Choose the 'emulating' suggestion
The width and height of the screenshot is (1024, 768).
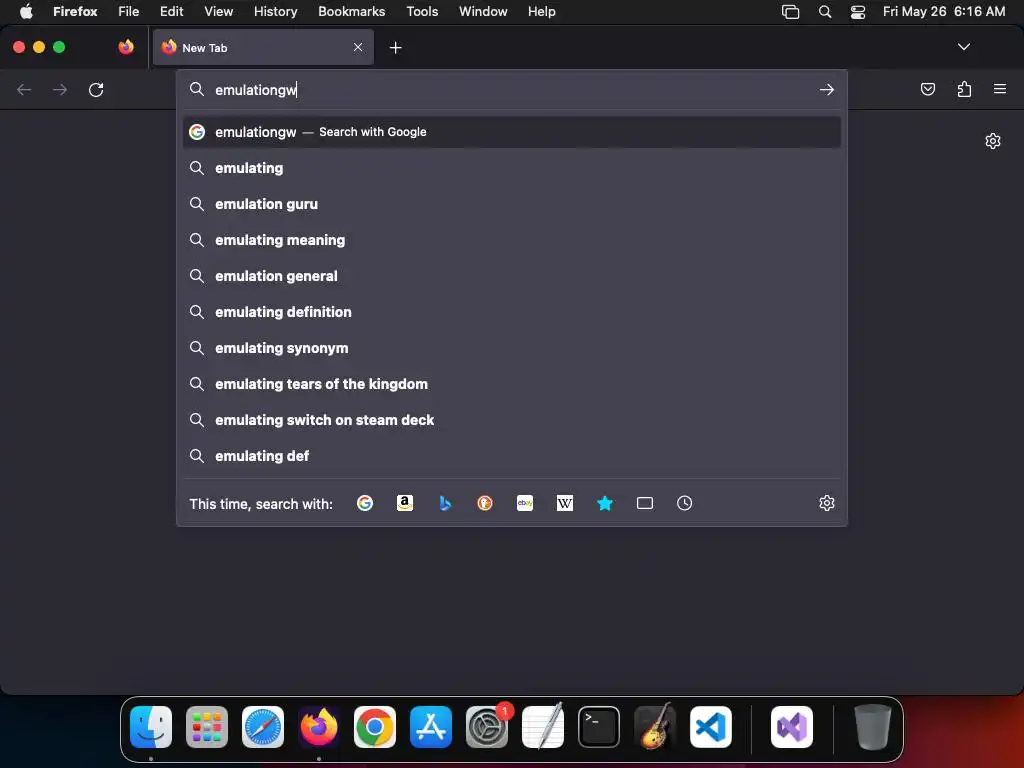click(512, 168)
